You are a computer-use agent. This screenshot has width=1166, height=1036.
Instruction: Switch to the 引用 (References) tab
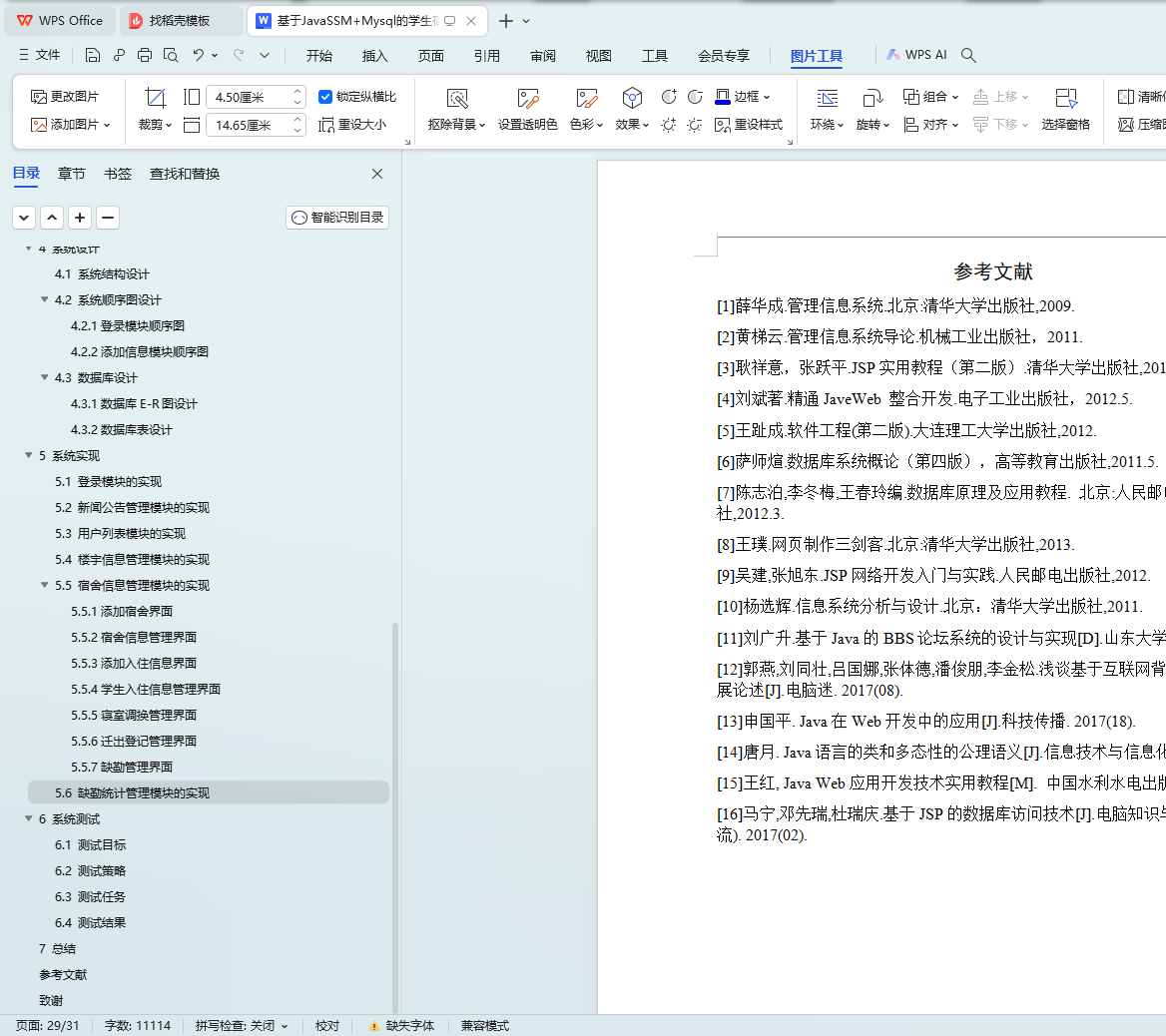point(487,56)
